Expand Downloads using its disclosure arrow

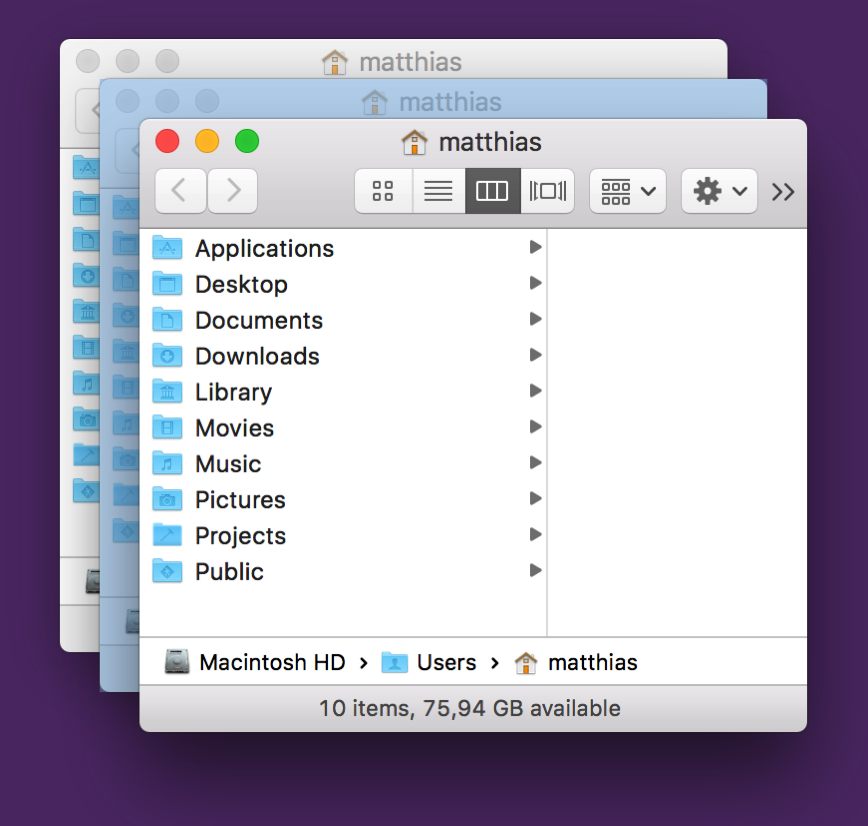535,355
